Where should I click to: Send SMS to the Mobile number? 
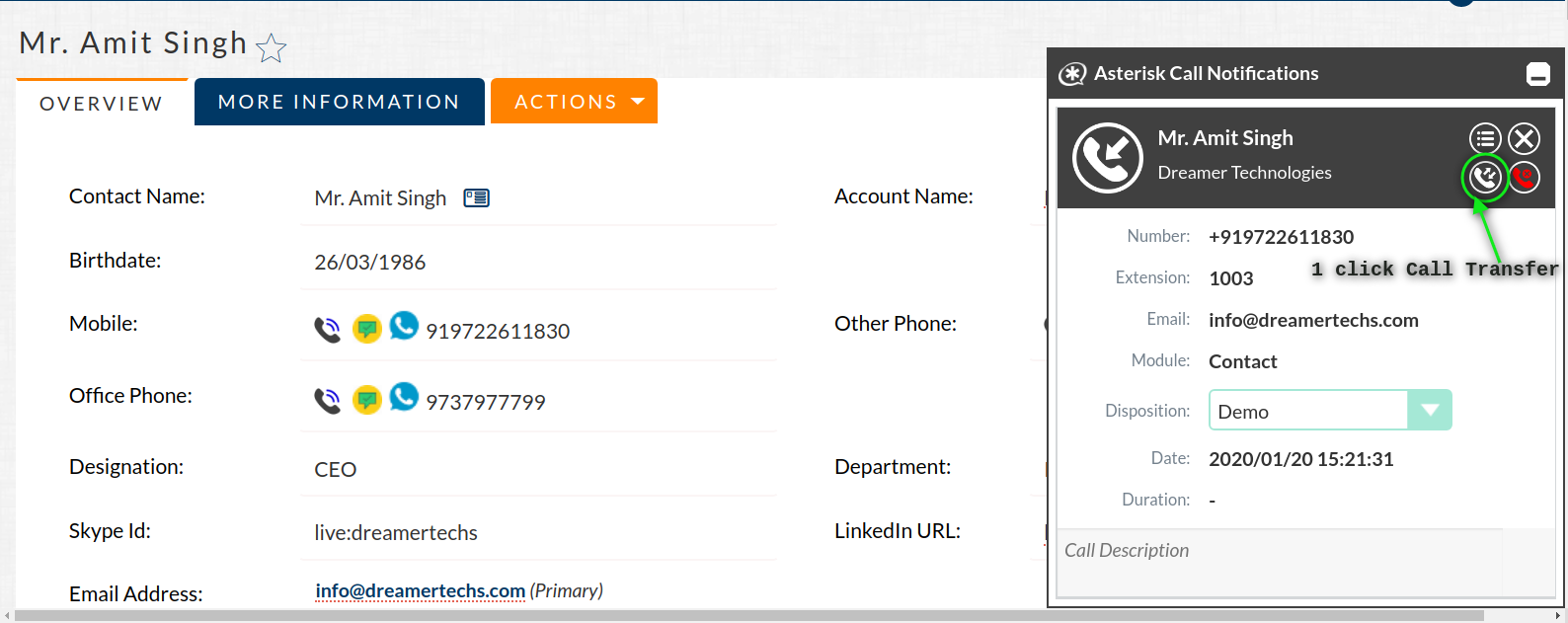coord(367,329)
